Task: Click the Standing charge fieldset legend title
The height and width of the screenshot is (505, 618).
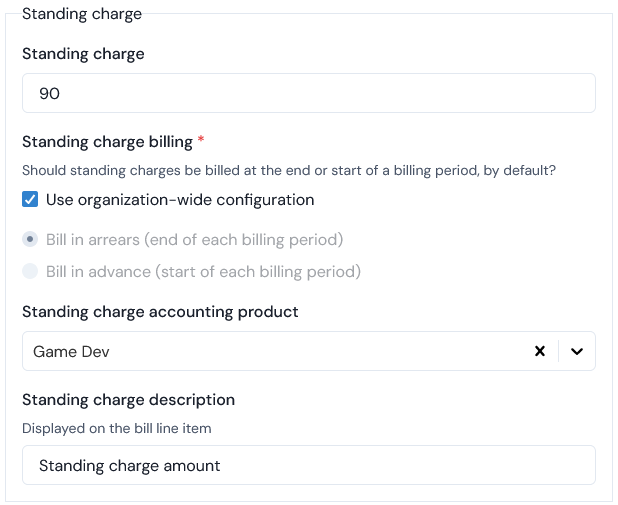Action: (82, 14)
